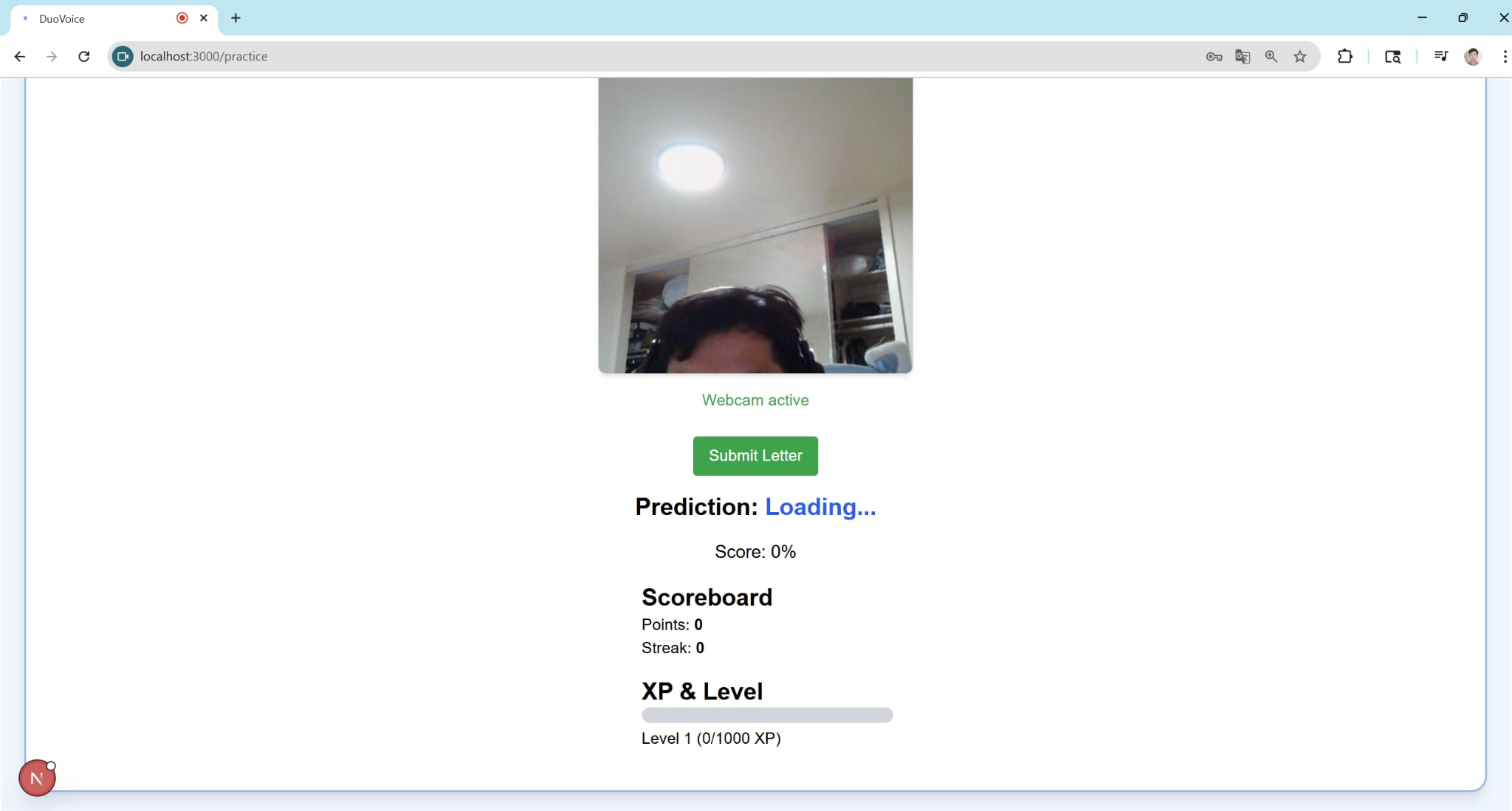1512x811 pixels.
Task: Click the XP progress bar
Action: coord(767,715)
